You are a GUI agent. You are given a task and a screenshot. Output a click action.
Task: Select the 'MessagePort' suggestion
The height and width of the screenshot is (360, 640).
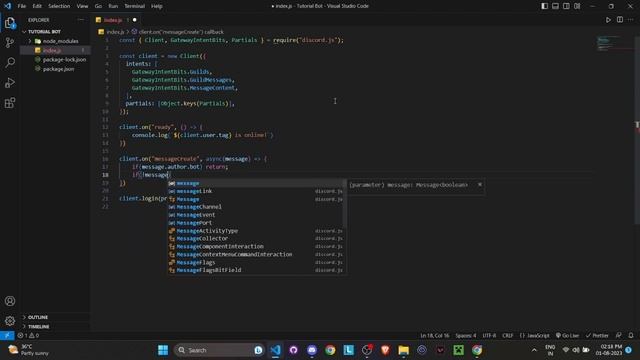pyautogui.click(x=257, y=223)
